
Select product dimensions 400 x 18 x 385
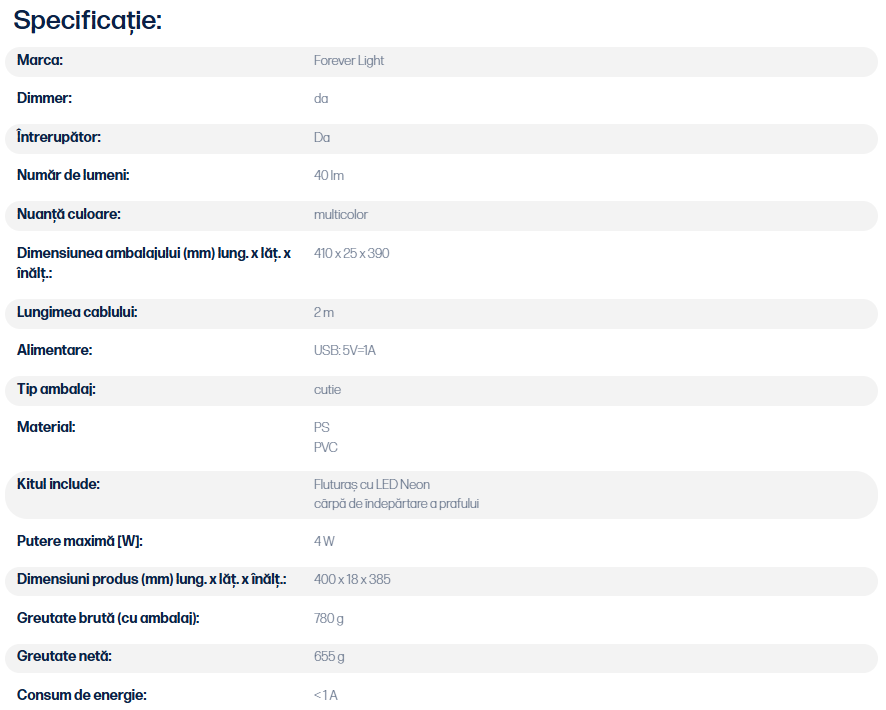tap(352, 580)
